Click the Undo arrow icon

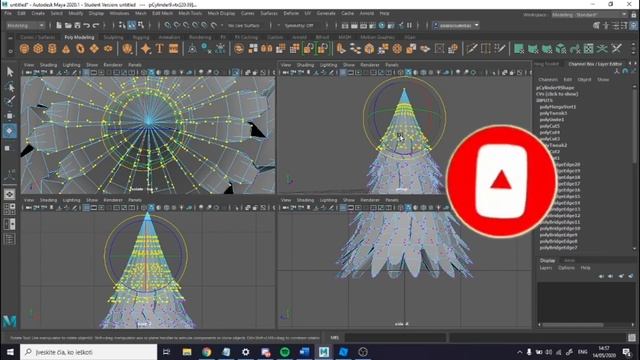click(87, 25)
